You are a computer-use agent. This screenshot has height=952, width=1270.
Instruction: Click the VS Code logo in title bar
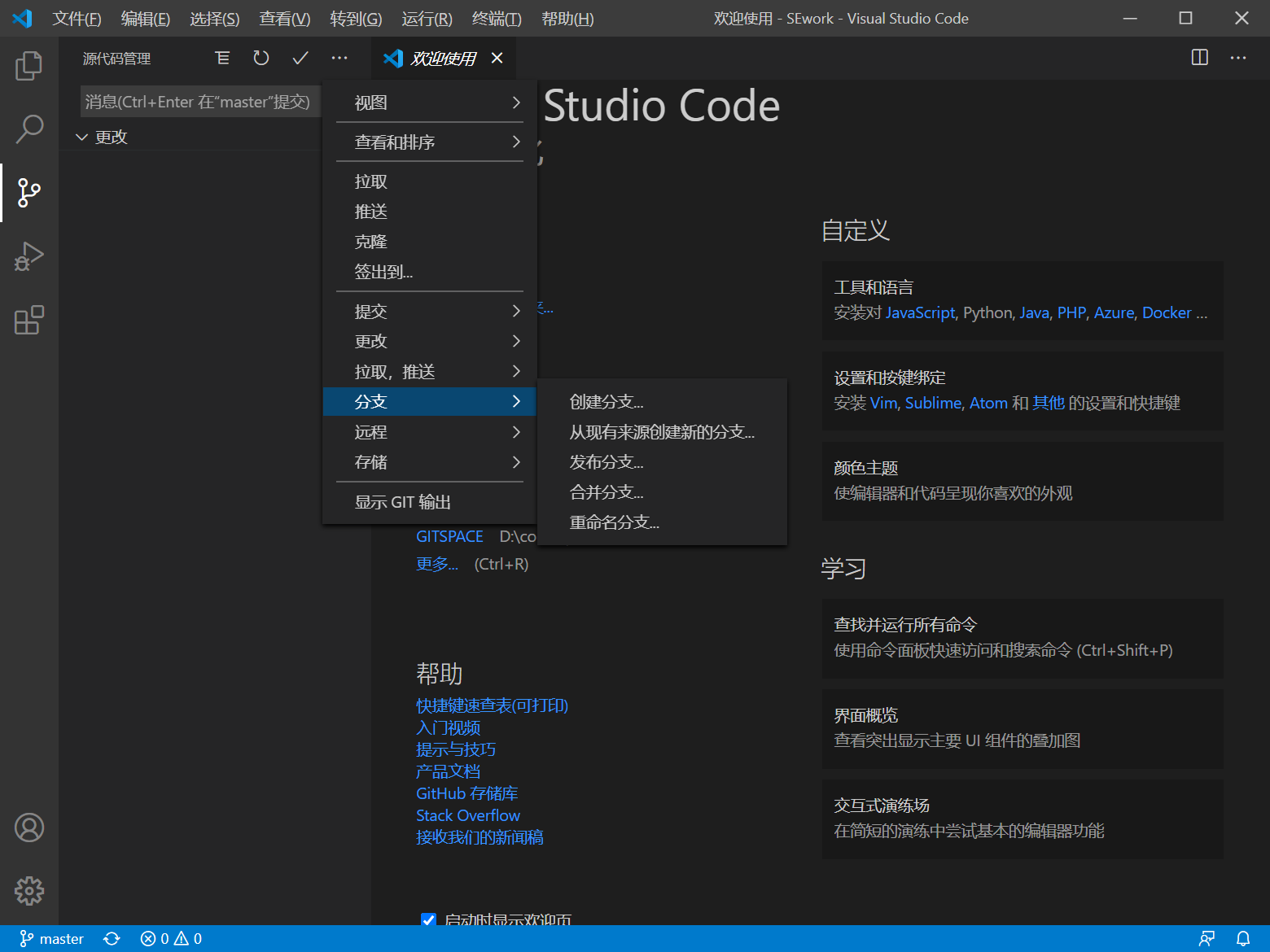coord(22,18)
